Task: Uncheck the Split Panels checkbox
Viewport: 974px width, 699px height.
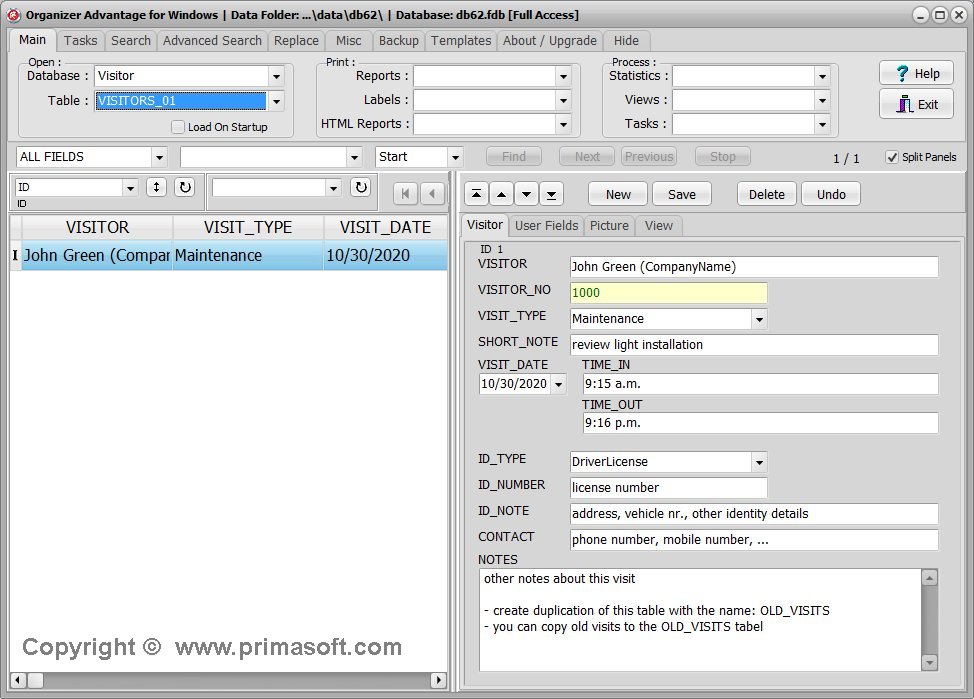Action: click(892, 157)
